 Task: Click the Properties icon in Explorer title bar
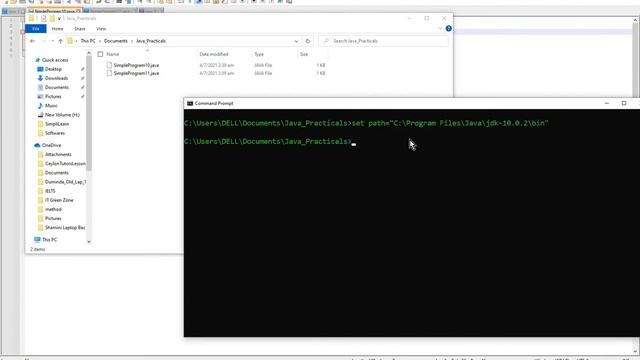point(44,18)
